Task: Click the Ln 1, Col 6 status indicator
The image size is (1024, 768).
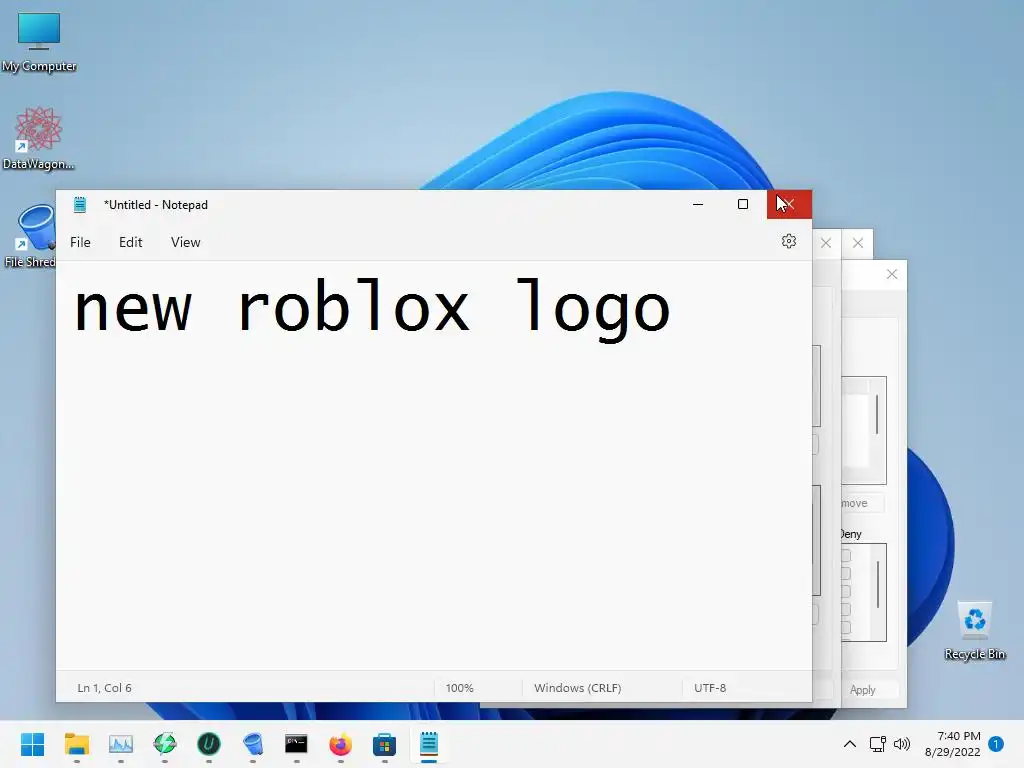Action: 104,688
